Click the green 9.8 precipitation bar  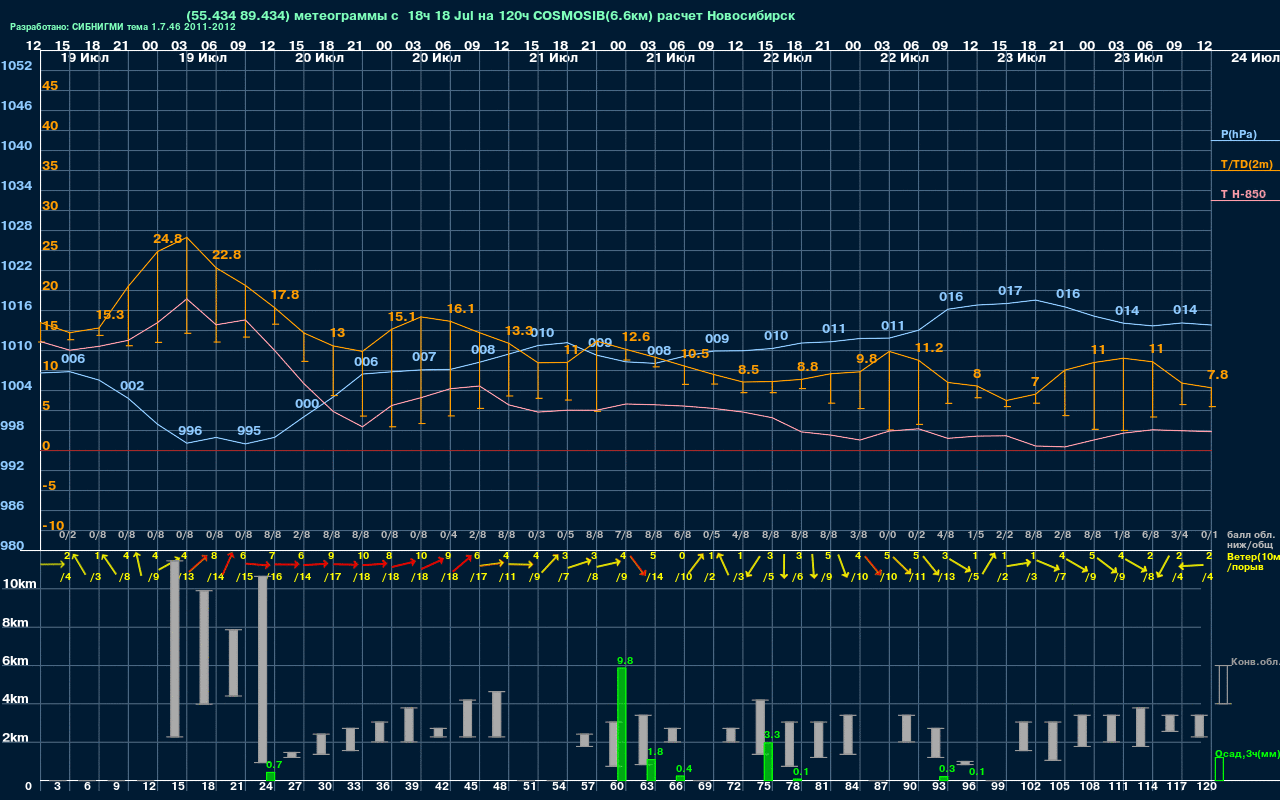(x=622, y=724)
